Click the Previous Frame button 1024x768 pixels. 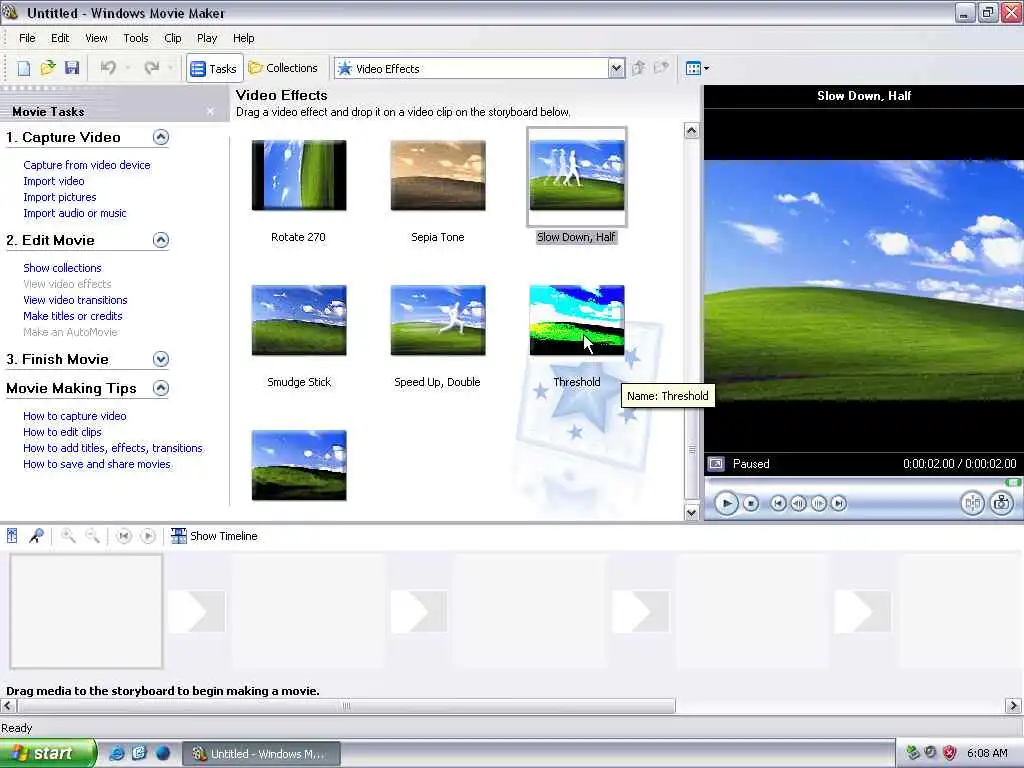(x=798, y=504)
